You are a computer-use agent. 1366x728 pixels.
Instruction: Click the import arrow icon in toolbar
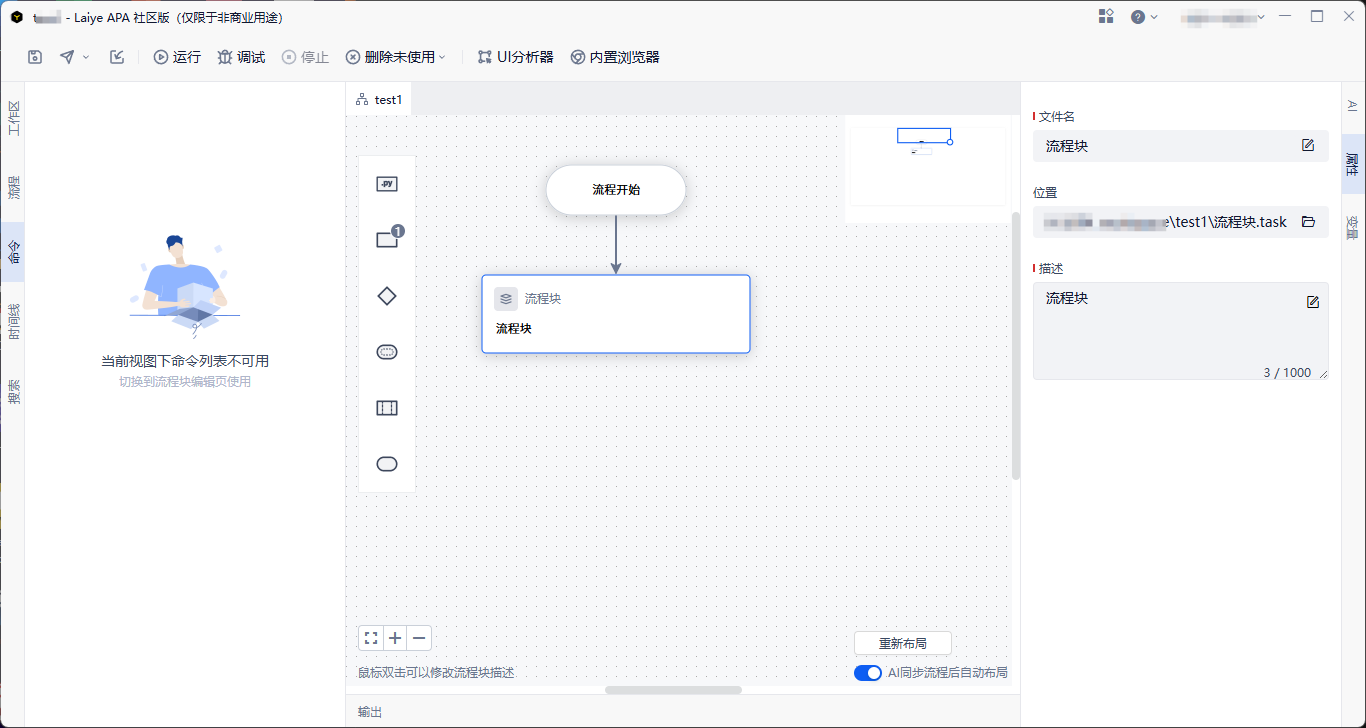tap(117, 57)
